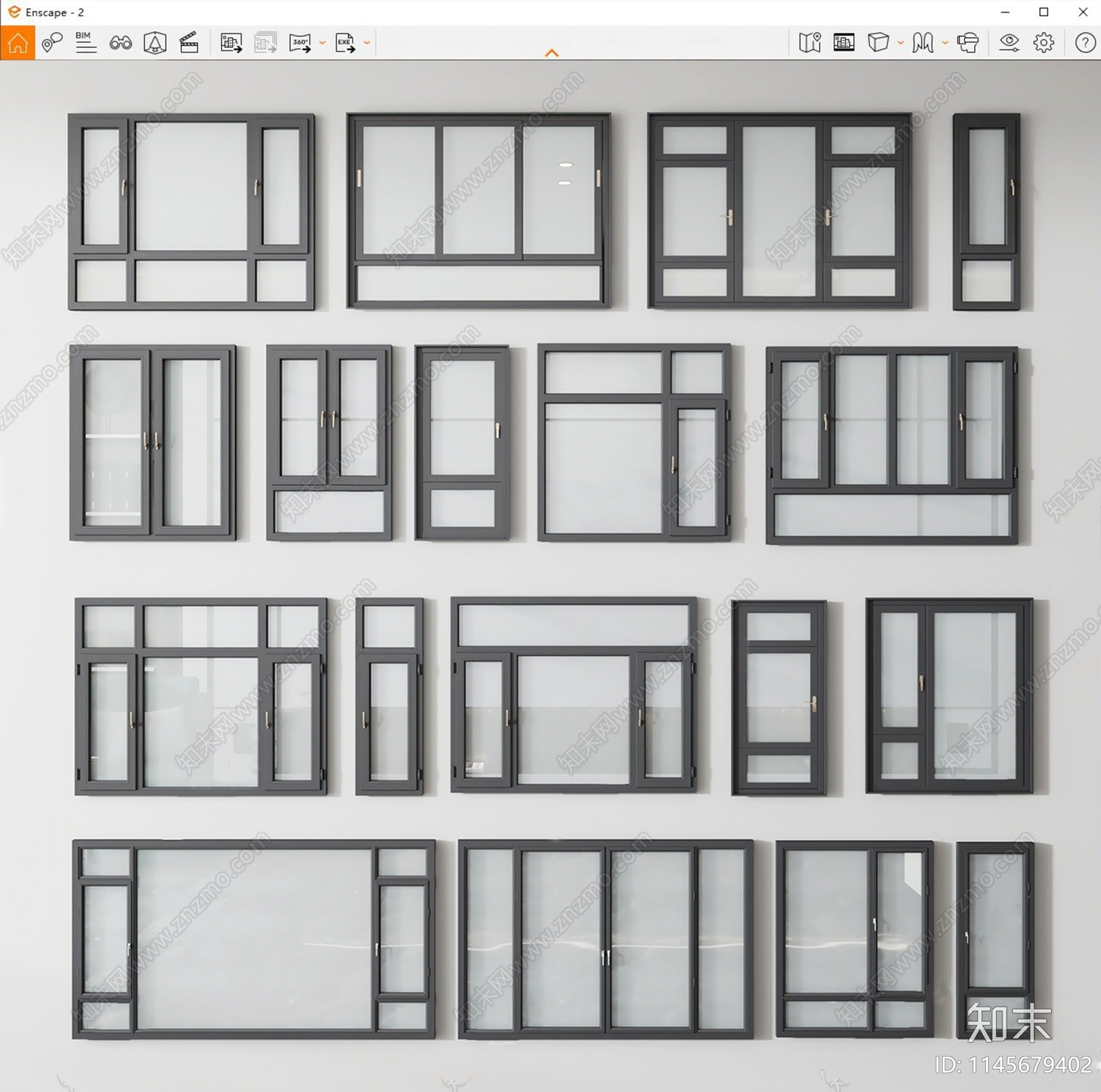Click the greyed-out batch rendering icon
1101x1092 pixels.
tap(265, 43)
